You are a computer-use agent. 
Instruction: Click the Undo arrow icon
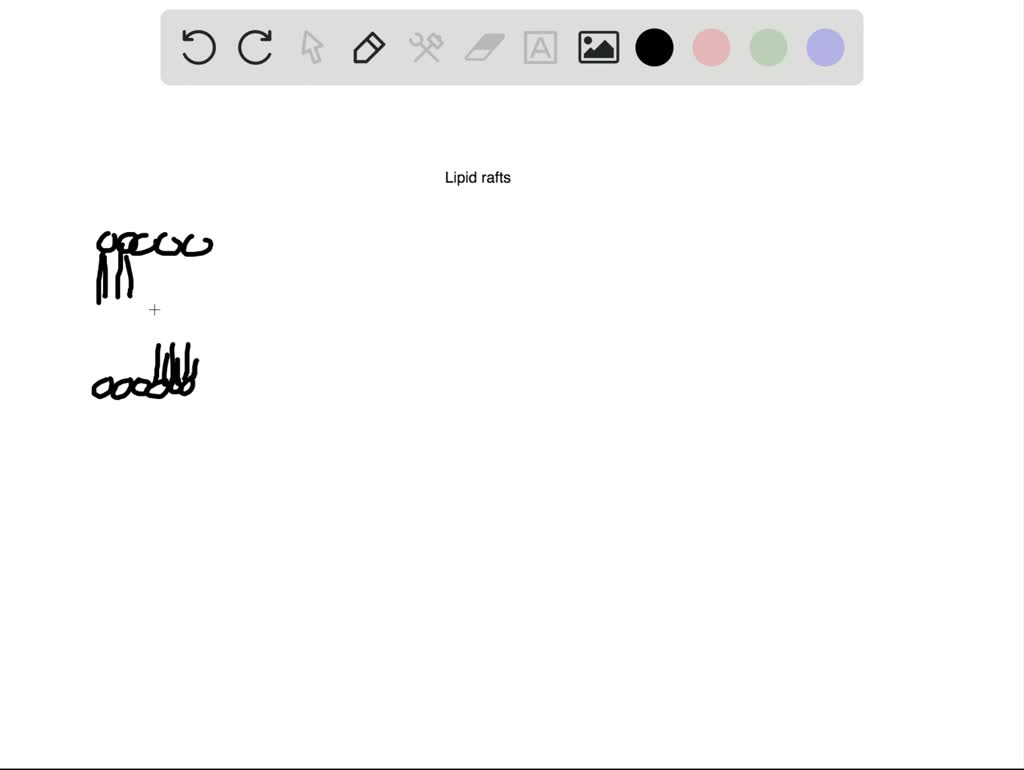click(x=198, y=47)
